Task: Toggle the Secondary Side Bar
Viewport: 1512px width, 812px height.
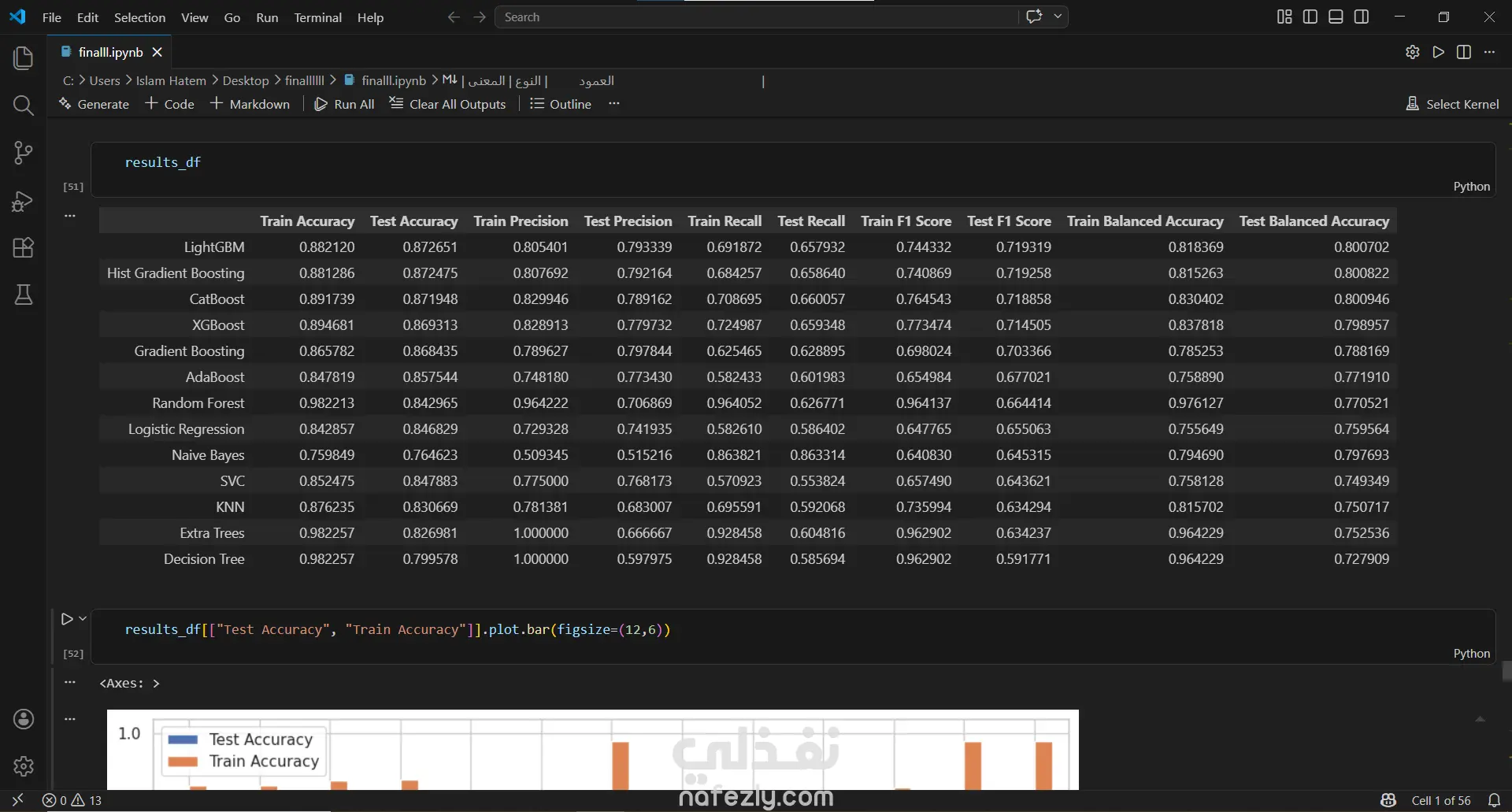Action: tap(1362, 17)
